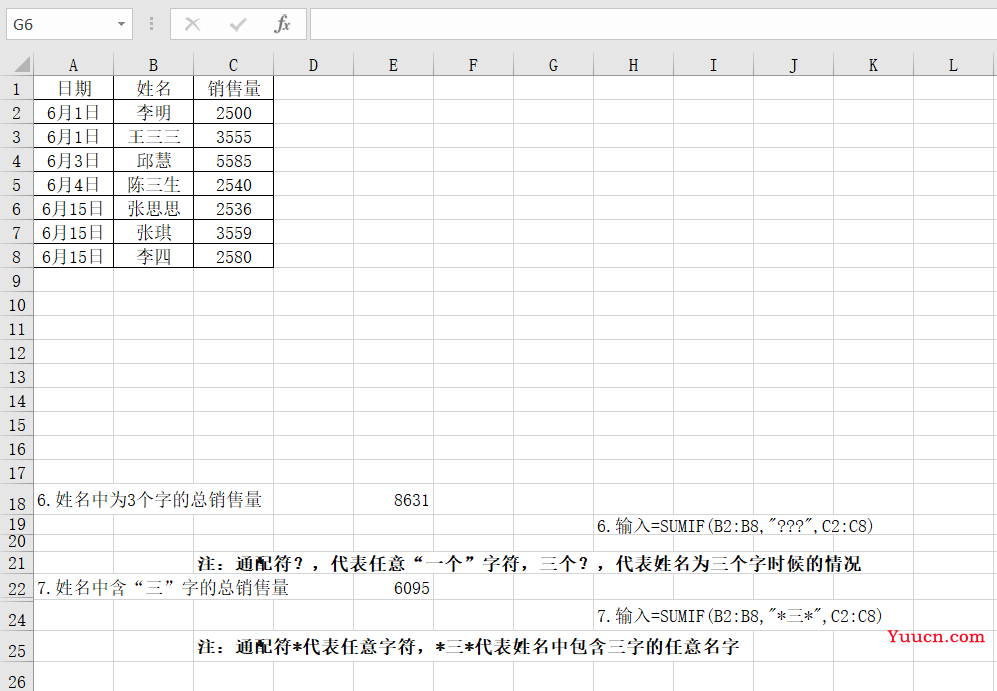997x691 pixels.
Task: Select column C header
Action: [x=233, y=65]
